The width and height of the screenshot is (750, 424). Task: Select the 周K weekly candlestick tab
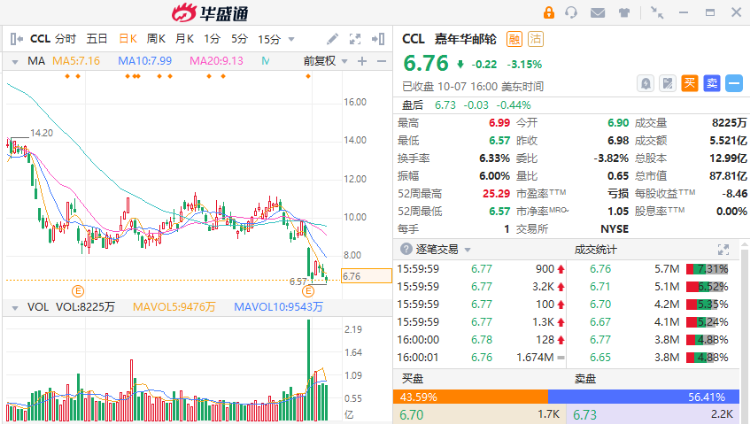(156, 39)
